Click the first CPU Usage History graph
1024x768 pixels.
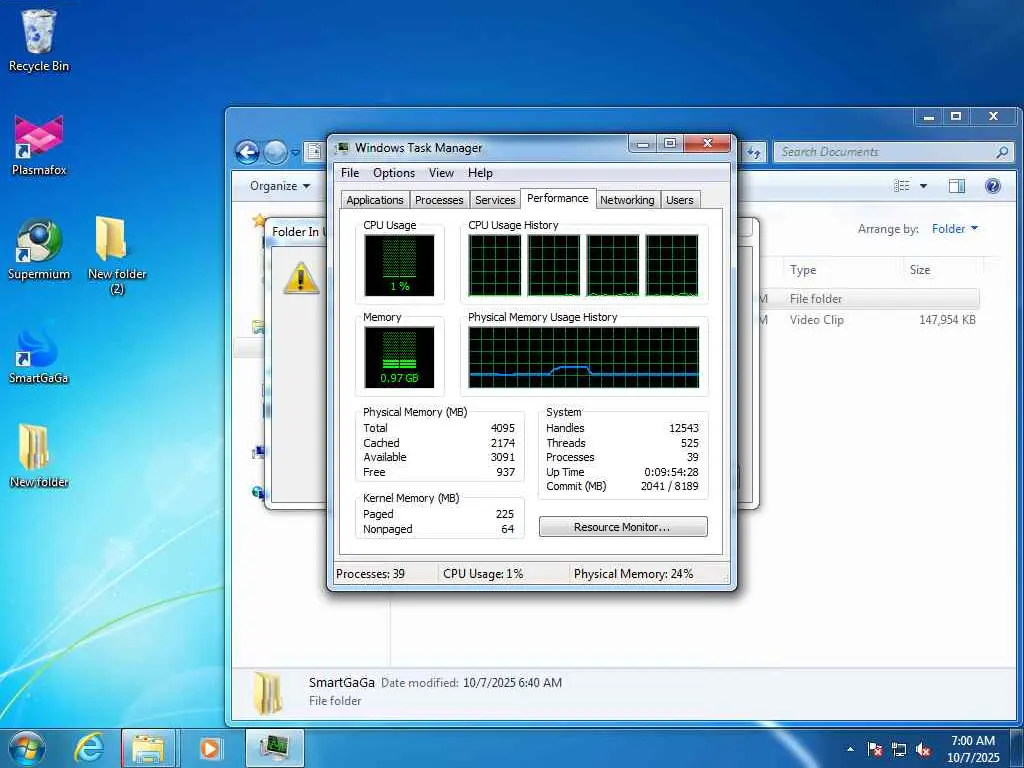(495, 265)
